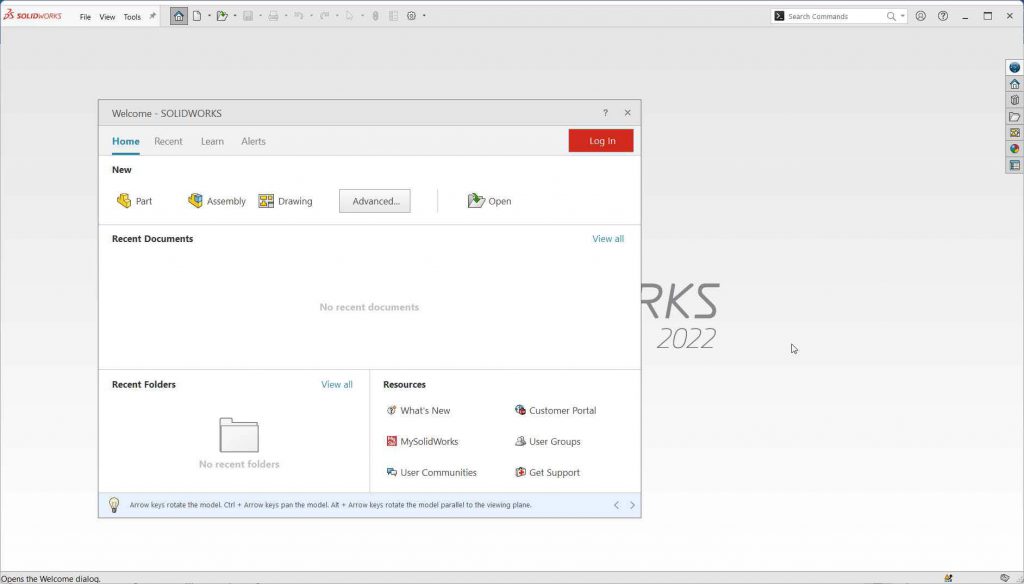The width and height of the screenshot is (1024, 584).
Task: Click the New document icon in toolbar
Action: [x=197, y=16]
